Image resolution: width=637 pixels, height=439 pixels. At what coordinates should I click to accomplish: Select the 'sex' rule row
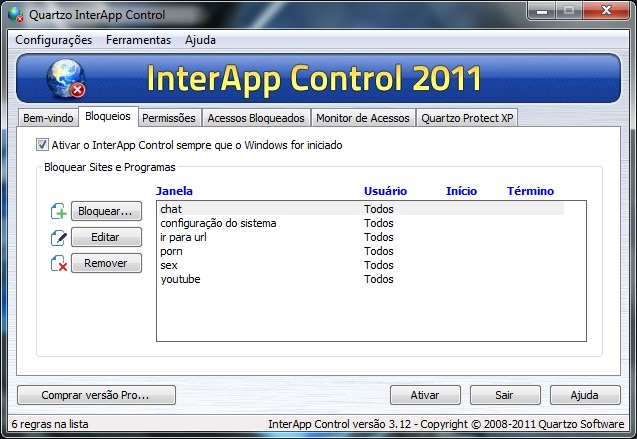(x=361, y=265)
